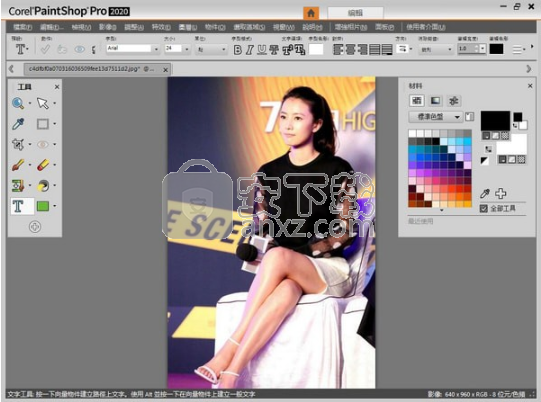Switch to the 編輯 workspace tab

(355, 13)
